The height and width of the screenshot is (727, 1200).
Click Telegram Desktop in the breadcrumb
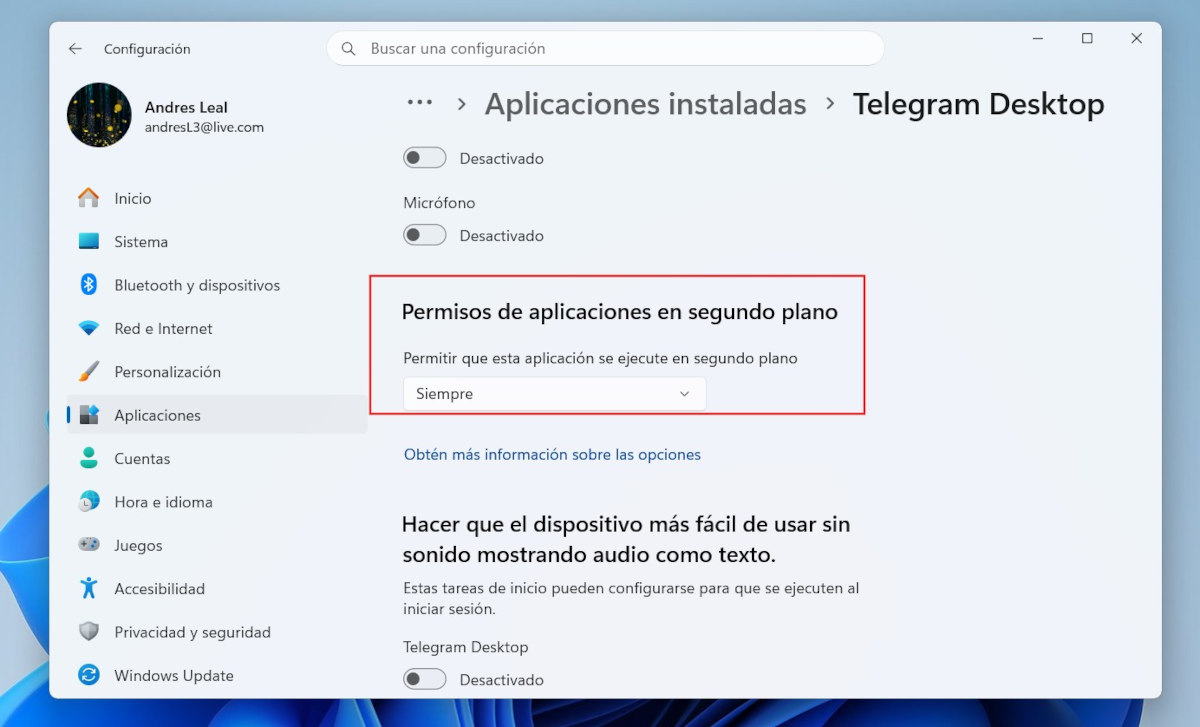click(x=978, y=103)
